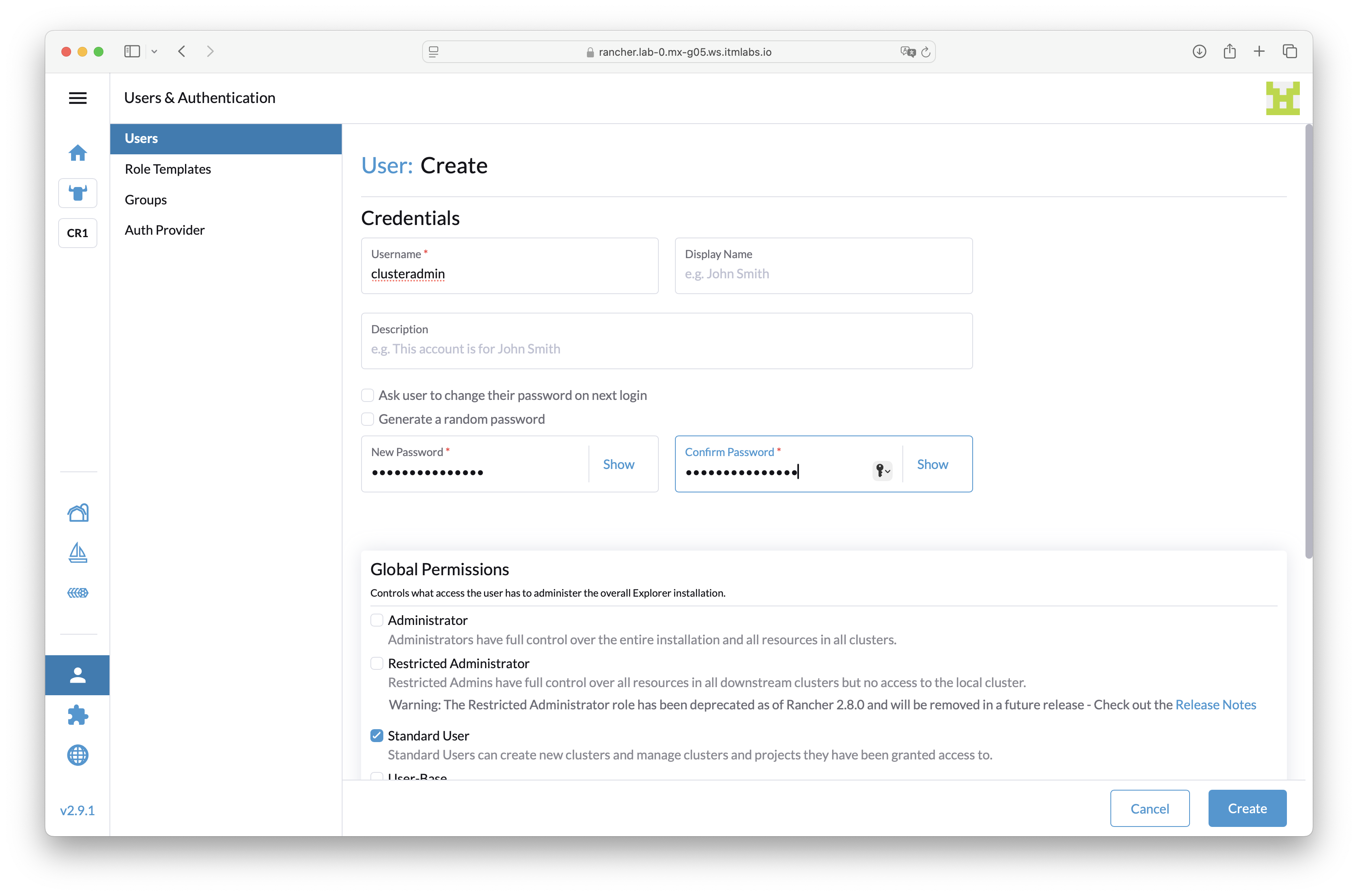Open the Release Notes link
The width and height of the screenshot is (1358, 896).
[x=1216, y=705]
